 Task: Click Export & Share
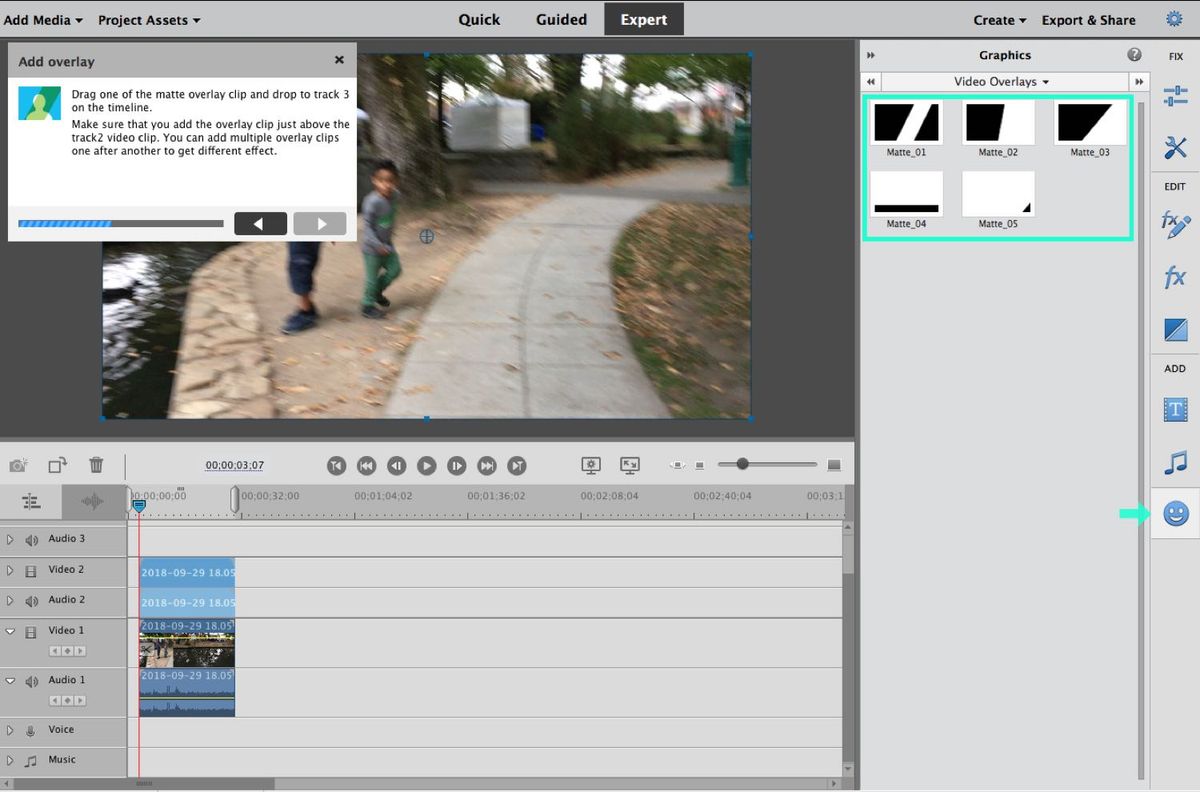point(1088,19)
